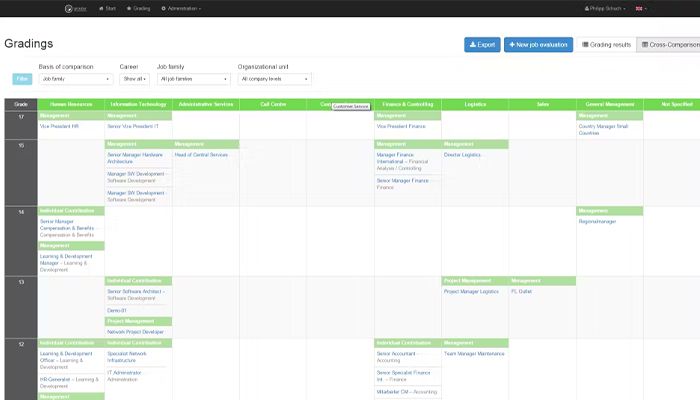Click the Finance & Controlling column header
This screenshot has height=400, width=700.
click(407, 104)
